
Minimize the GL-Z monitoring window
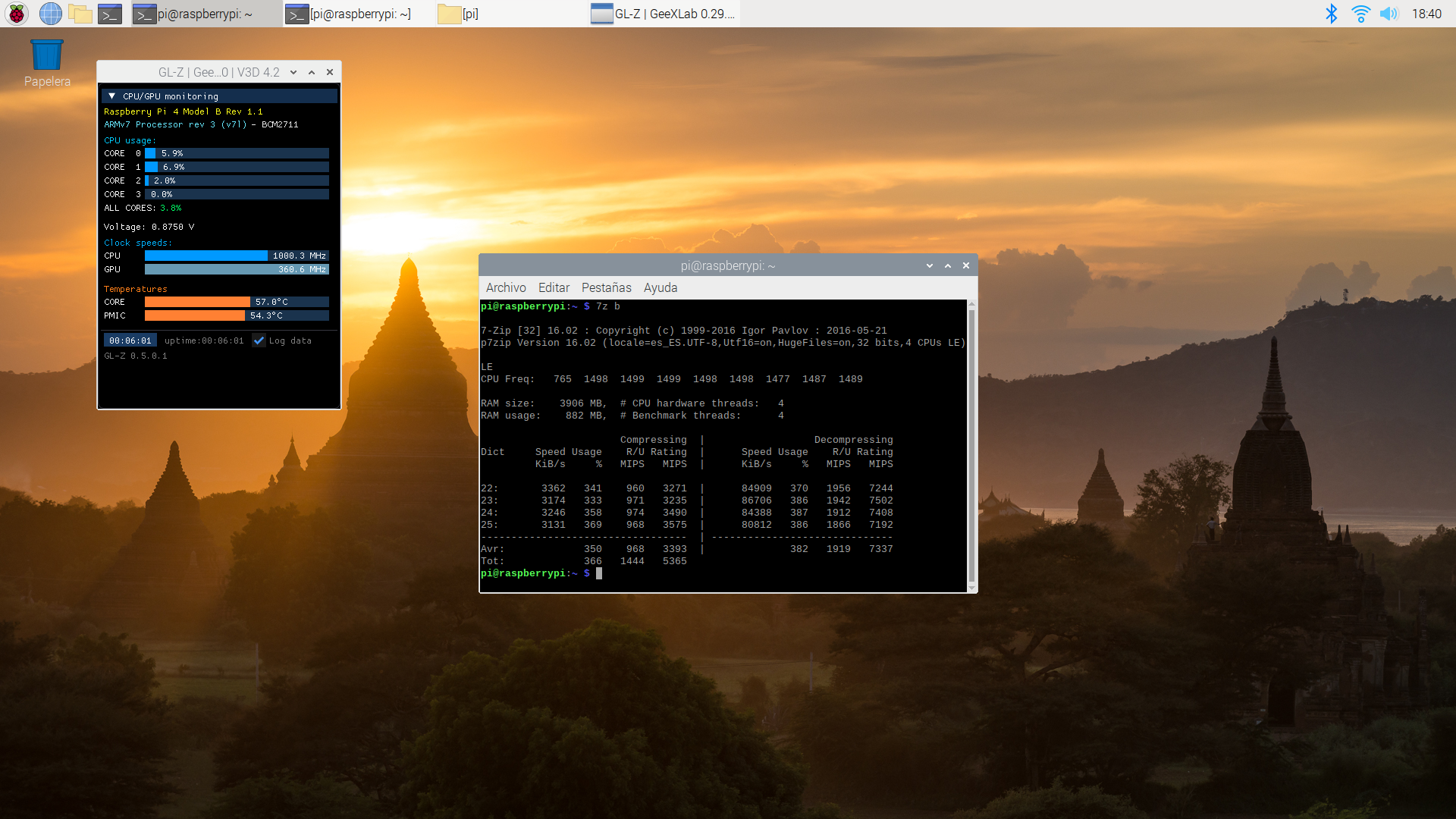(x=293, y=72)
